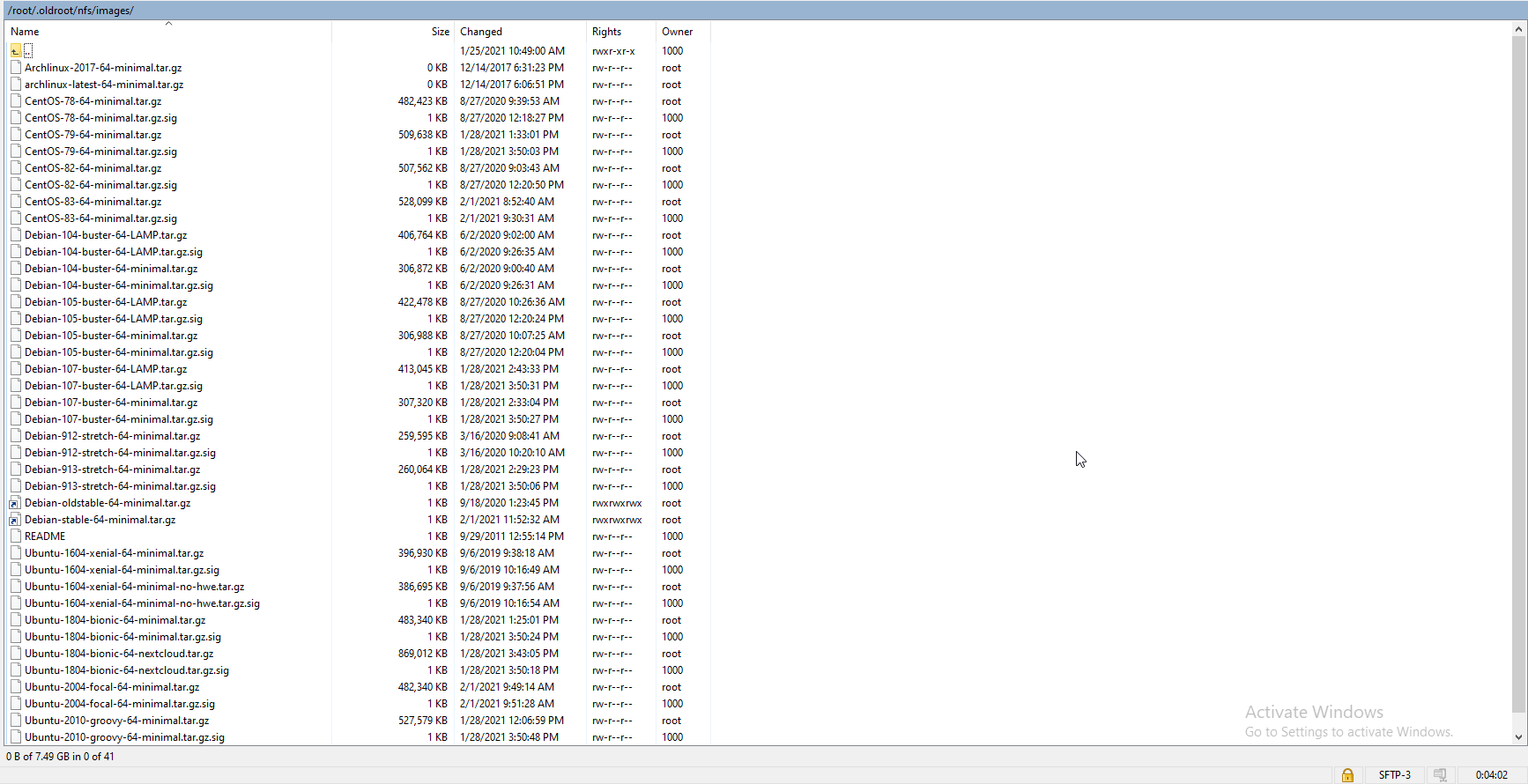This screenshot has width=1528, height=784.
Task: Select file Ubuntu-2010-groovy-64-minimal.tar.gz
Action: click(x=116, y=721)
